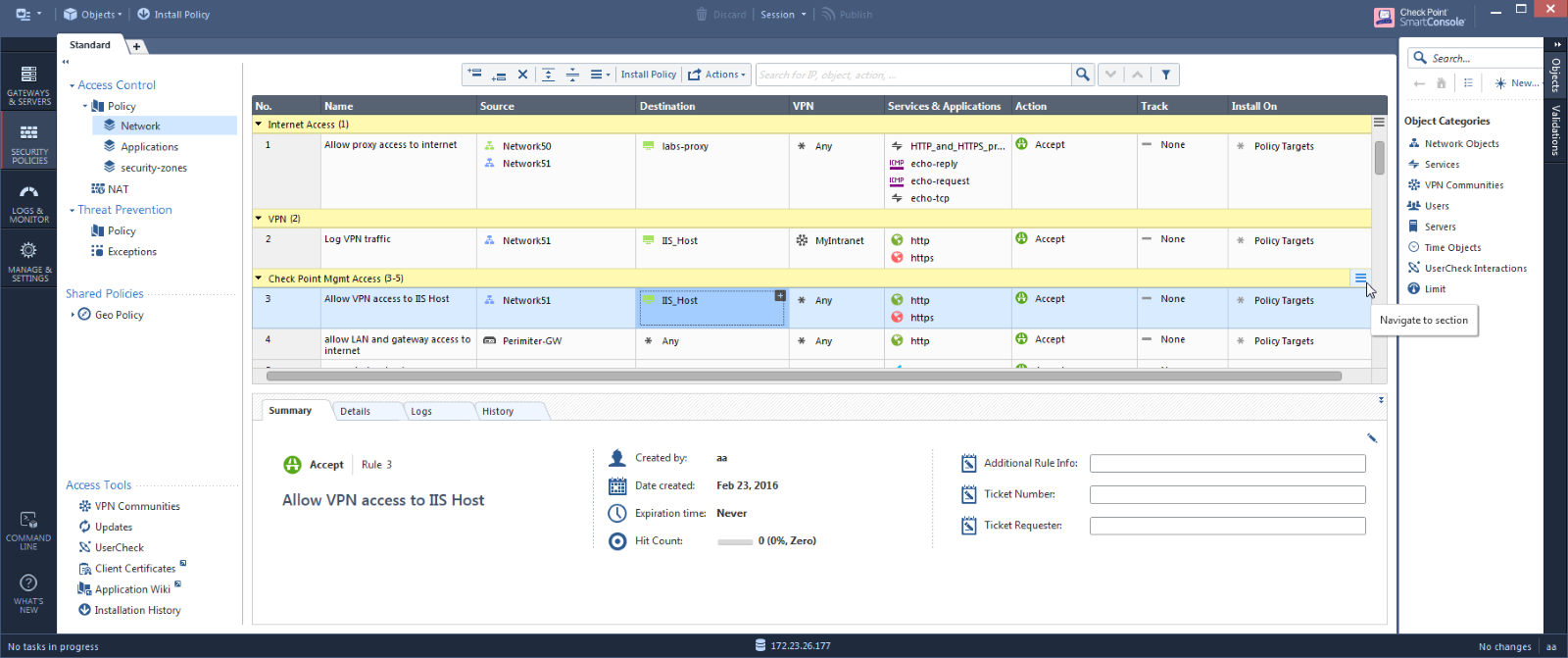Toggle the rulebase filter funnel icon
1568x658 pixels.
[1165, 75]
